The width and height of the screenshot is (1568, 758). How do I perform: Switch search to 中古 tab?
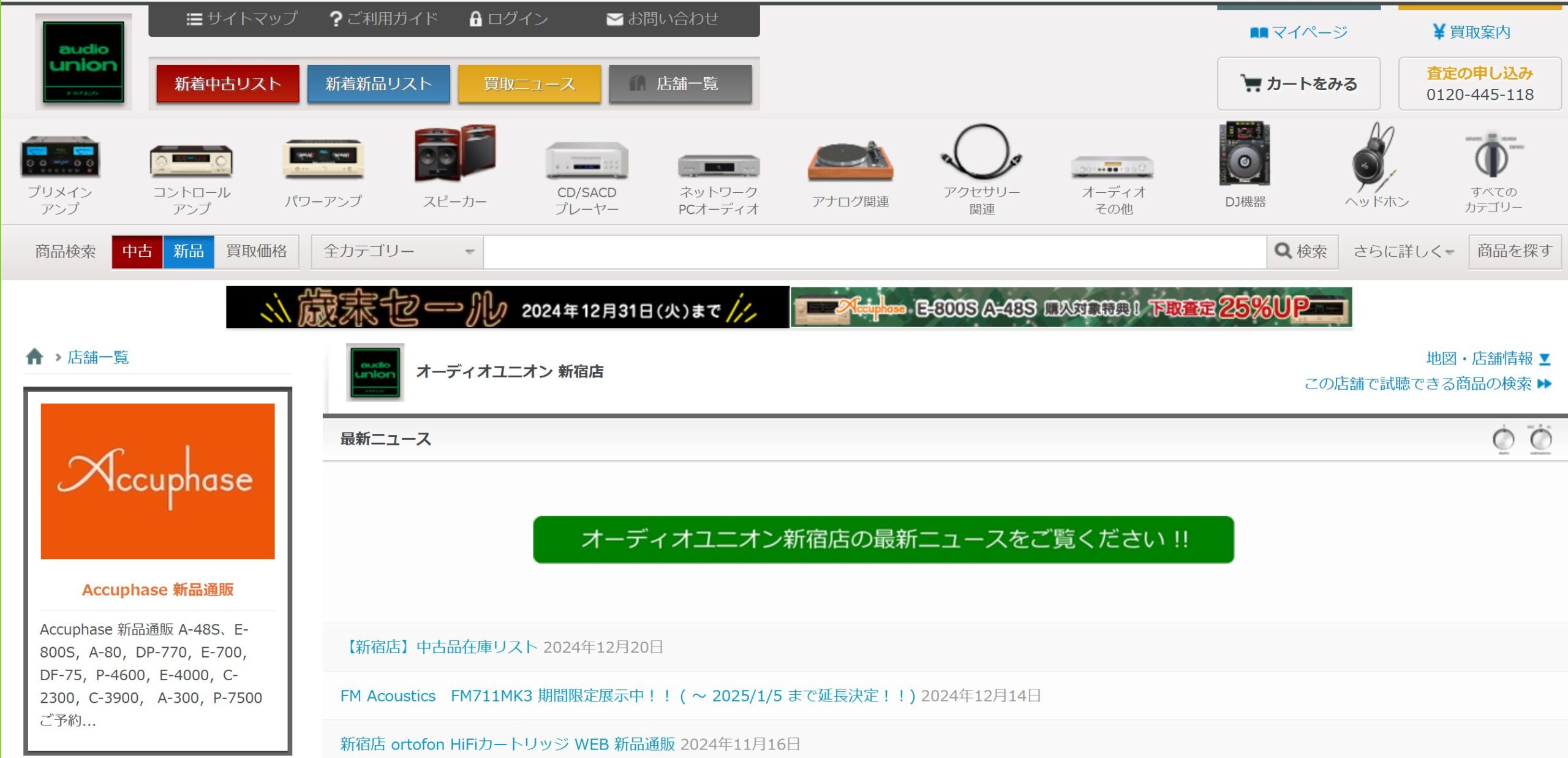(x=137, y=252)
